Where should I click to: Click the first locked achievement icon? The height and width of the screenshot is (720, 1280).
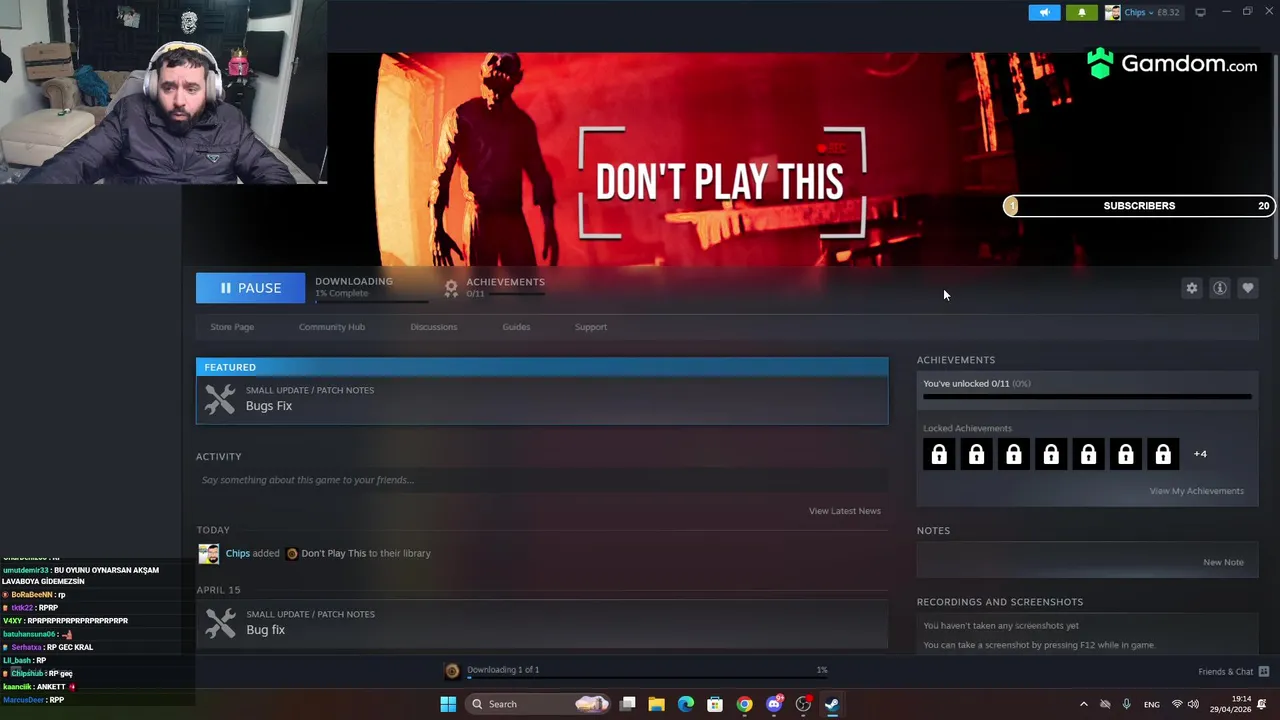(x=939, y=455)
